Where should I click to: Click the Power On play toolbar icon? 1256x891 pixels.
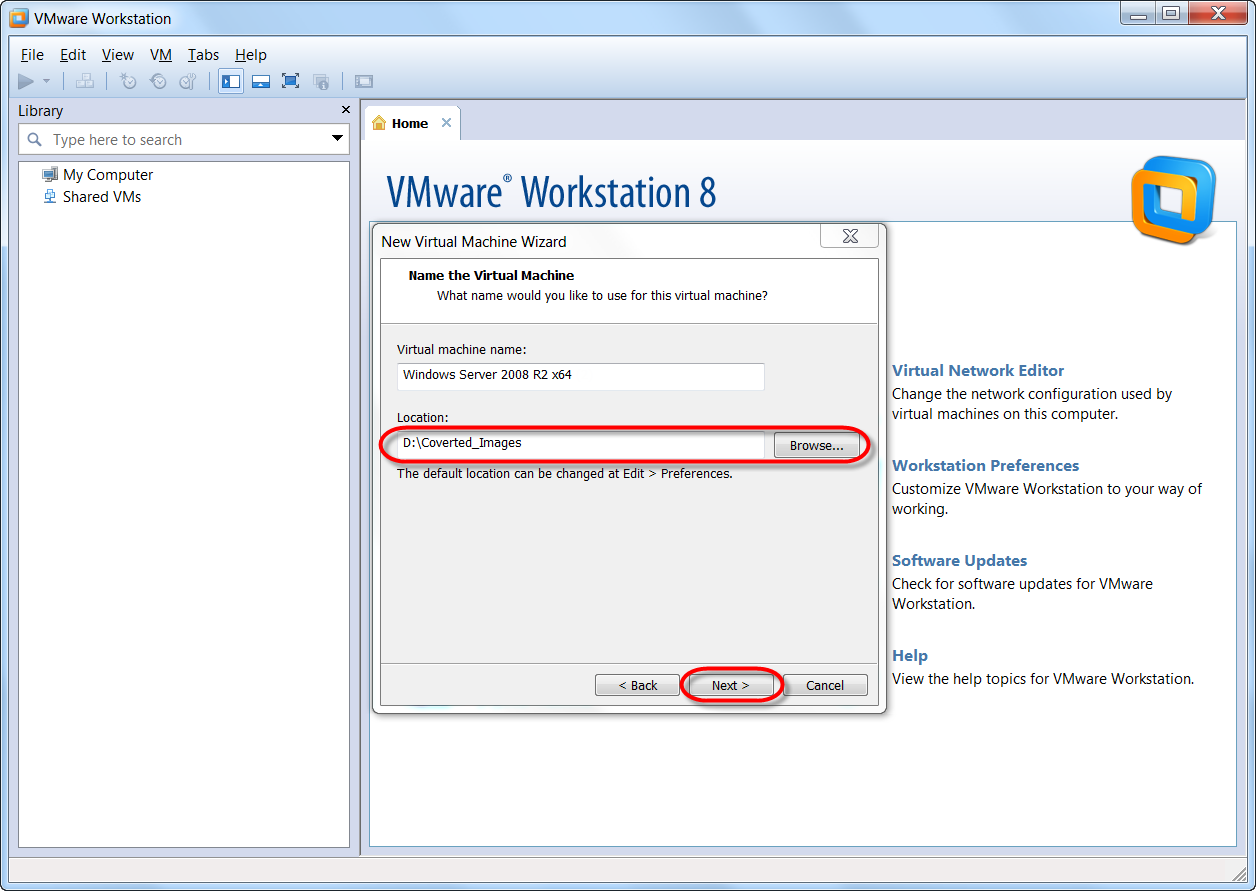(x=27, y=82)
